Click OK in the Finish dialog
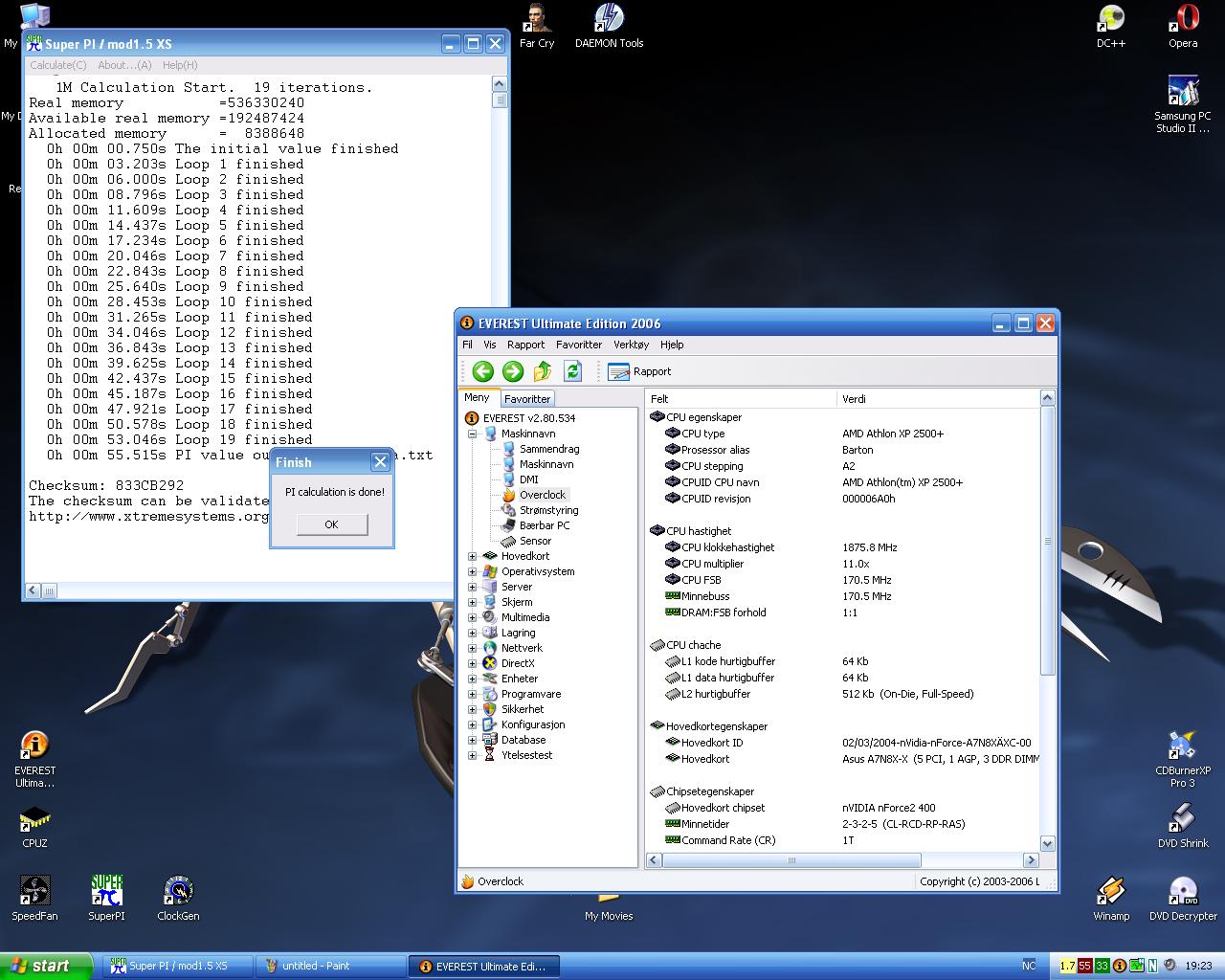1225x980 pixels. 331,524
